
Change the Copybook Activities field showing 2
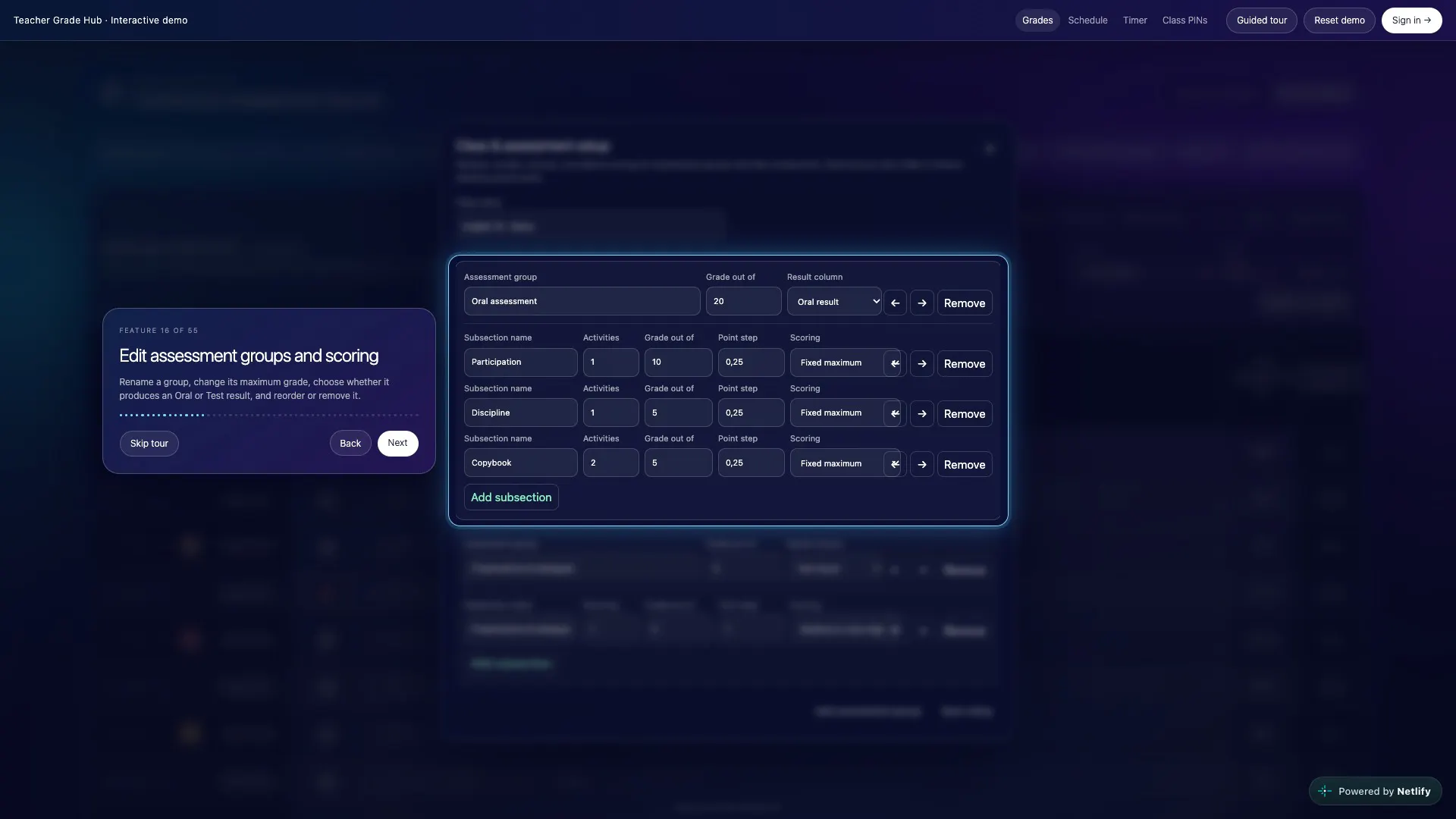coord(610,463)
